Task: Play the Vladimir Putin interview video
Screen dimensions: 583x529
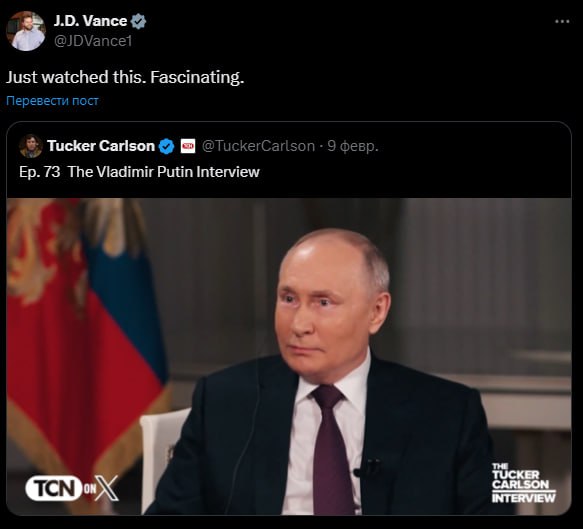Action: [x=289, y=356]
